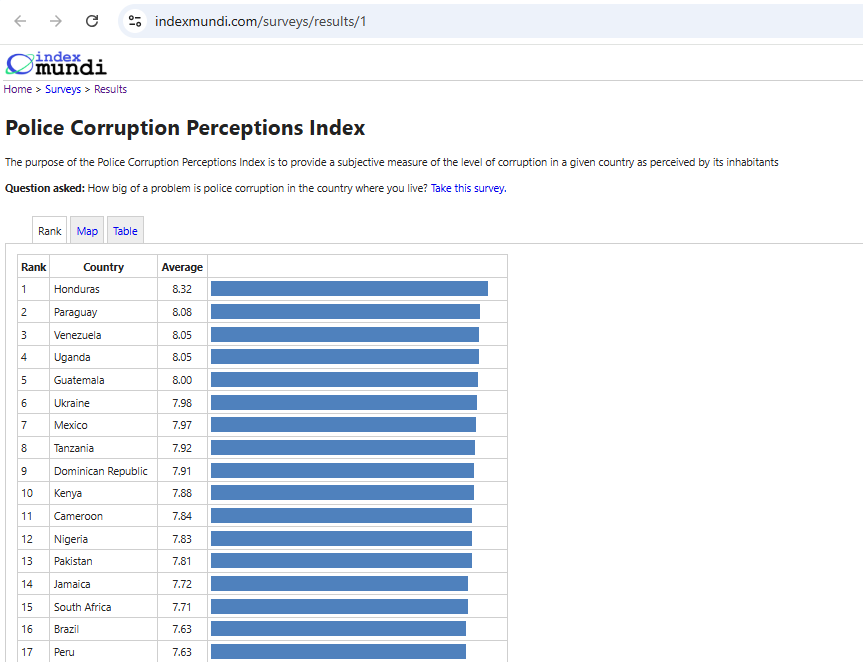The width and height of the screenshot is (863, 662).
Task: Click the South Africa row name
Action: [x=83, y=607]
